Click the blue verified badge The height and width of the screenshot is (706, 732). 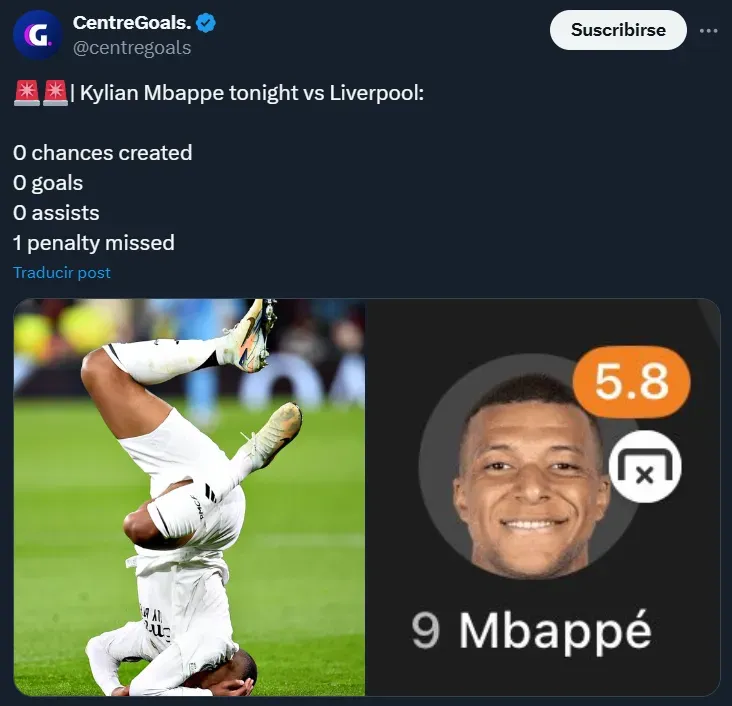(206, 23)
